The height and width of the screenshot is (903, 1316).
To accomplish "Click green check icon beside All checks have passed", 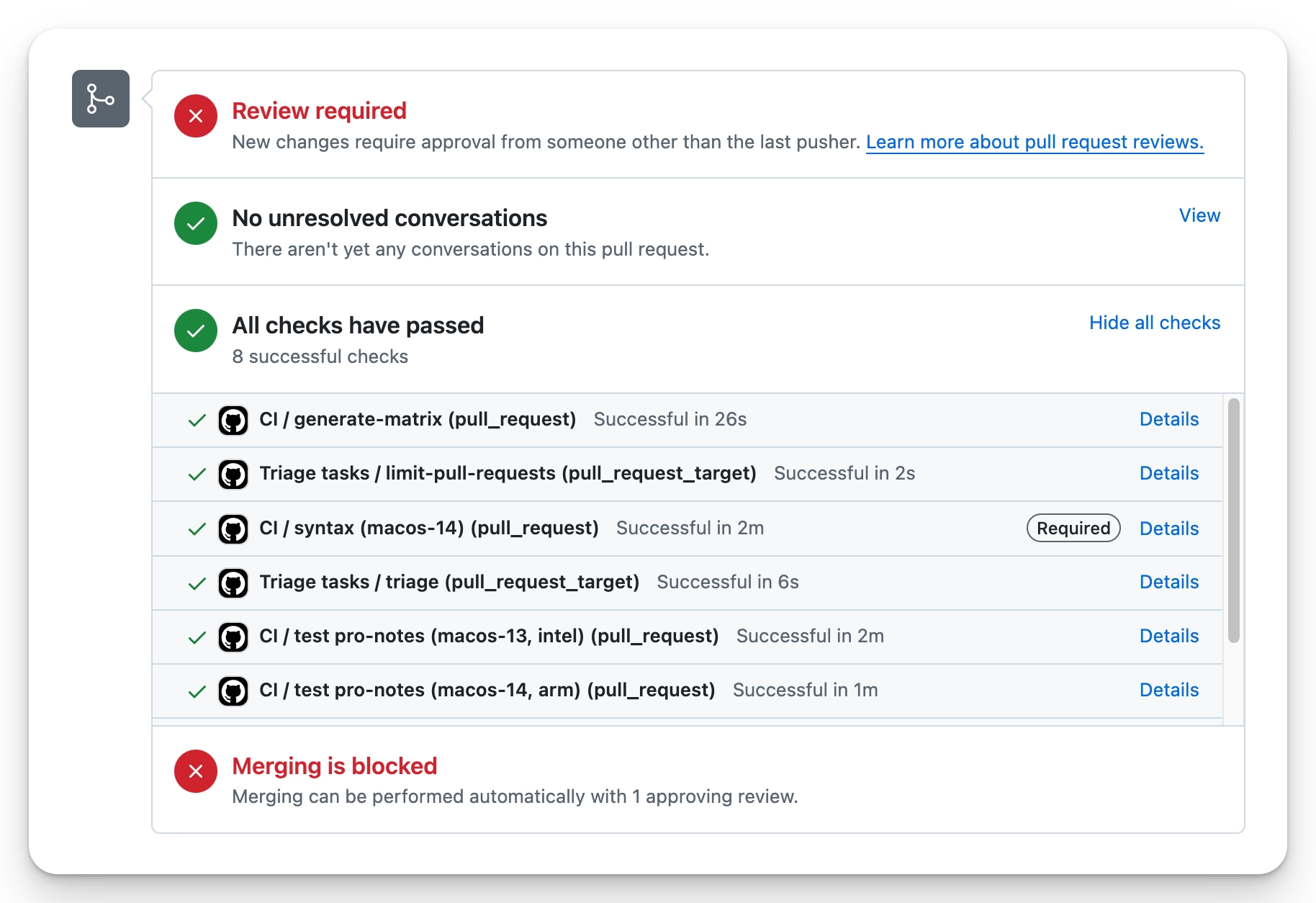I will coord(196,331).
